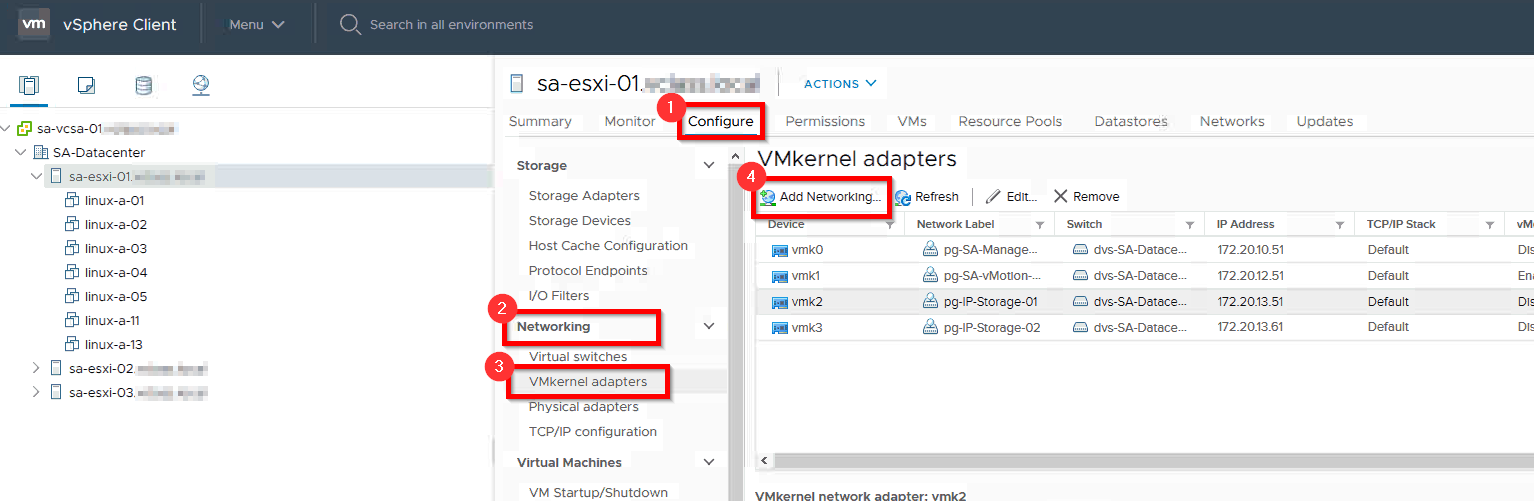
Task: Open the Resource Pools tab
Action: pyautogui.click(x=1010, y=121)
